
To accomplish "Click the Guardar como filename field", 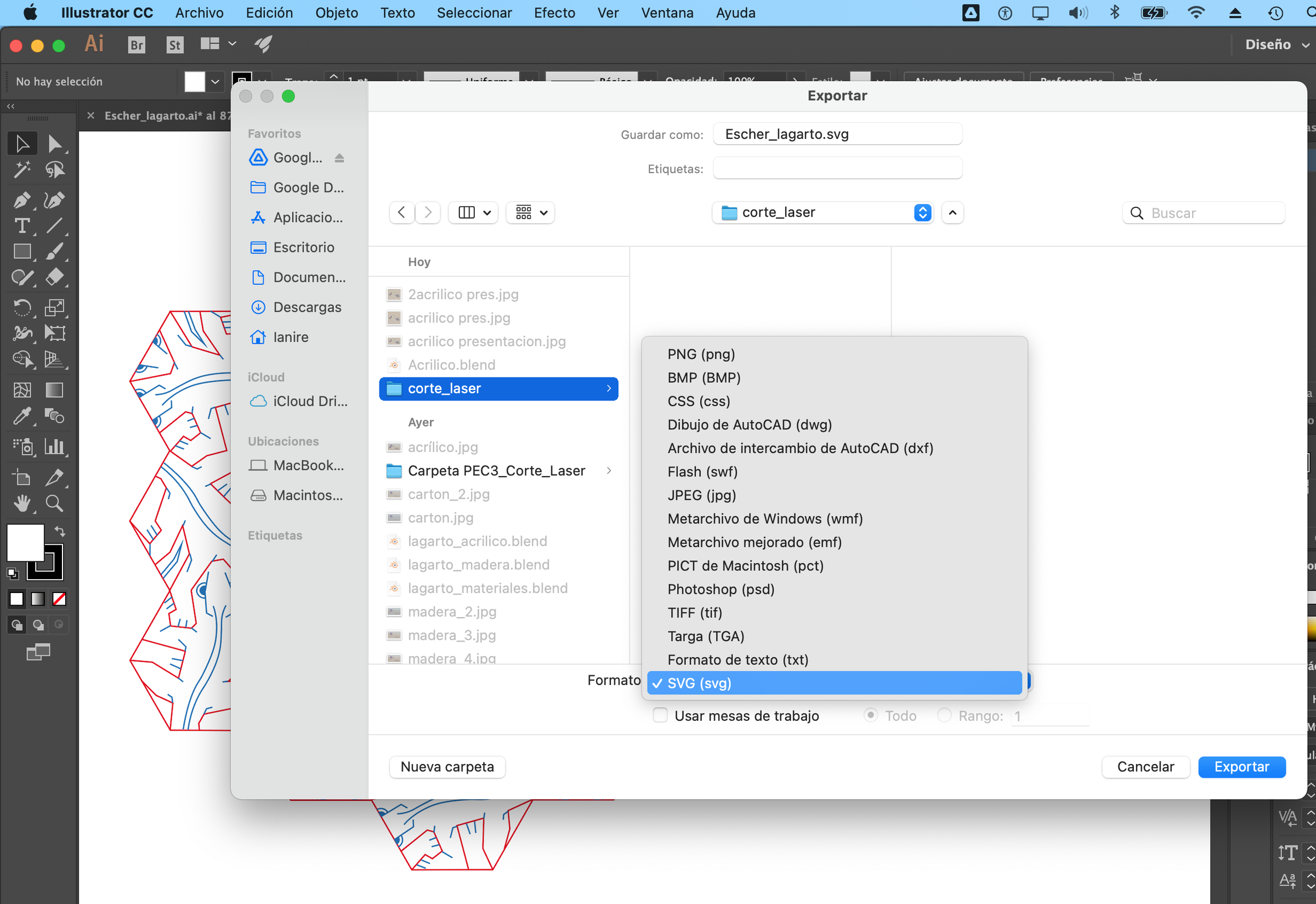I will (837, 134).
